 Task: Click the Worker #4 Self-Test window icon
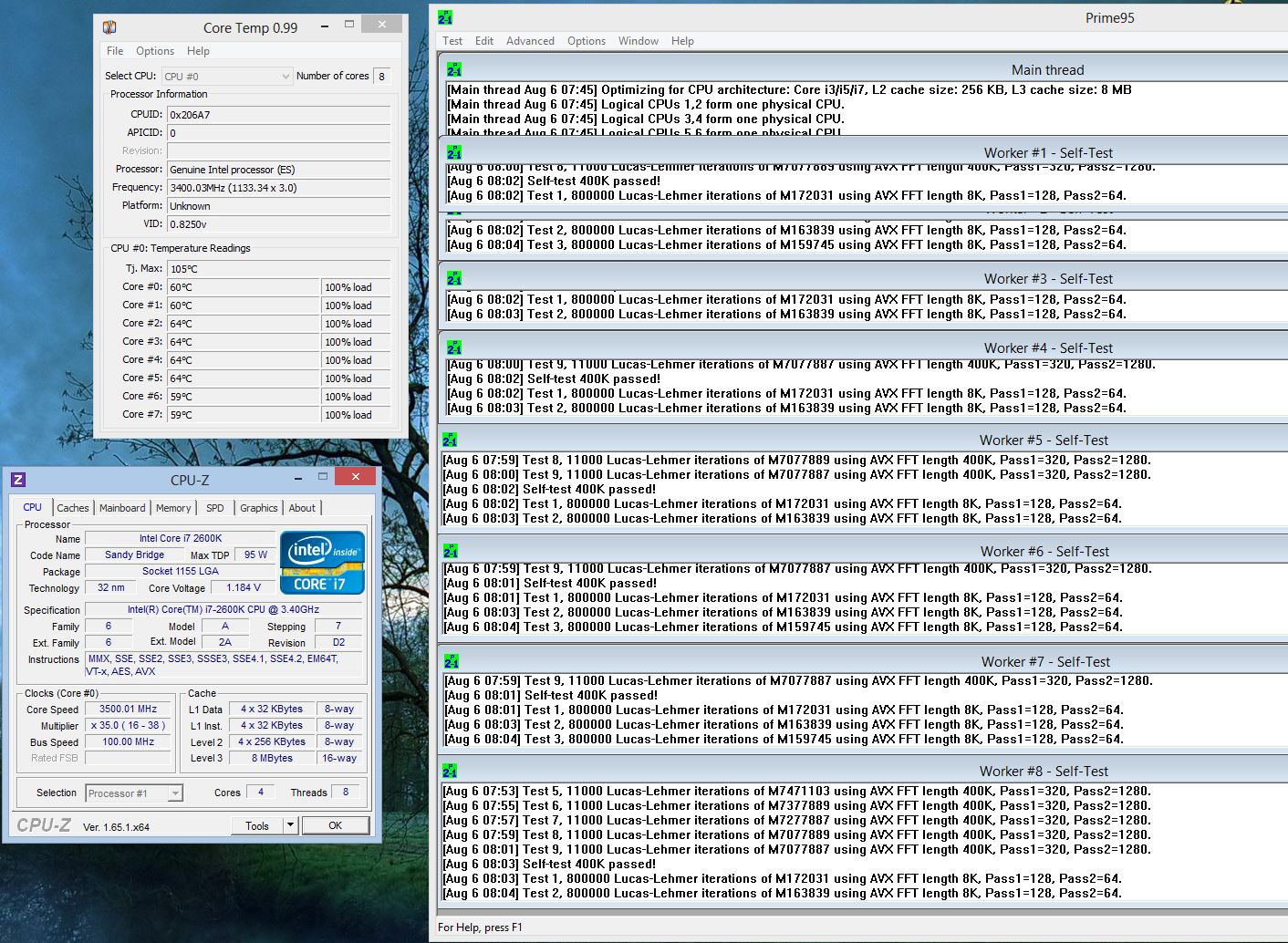pos(454,347)
